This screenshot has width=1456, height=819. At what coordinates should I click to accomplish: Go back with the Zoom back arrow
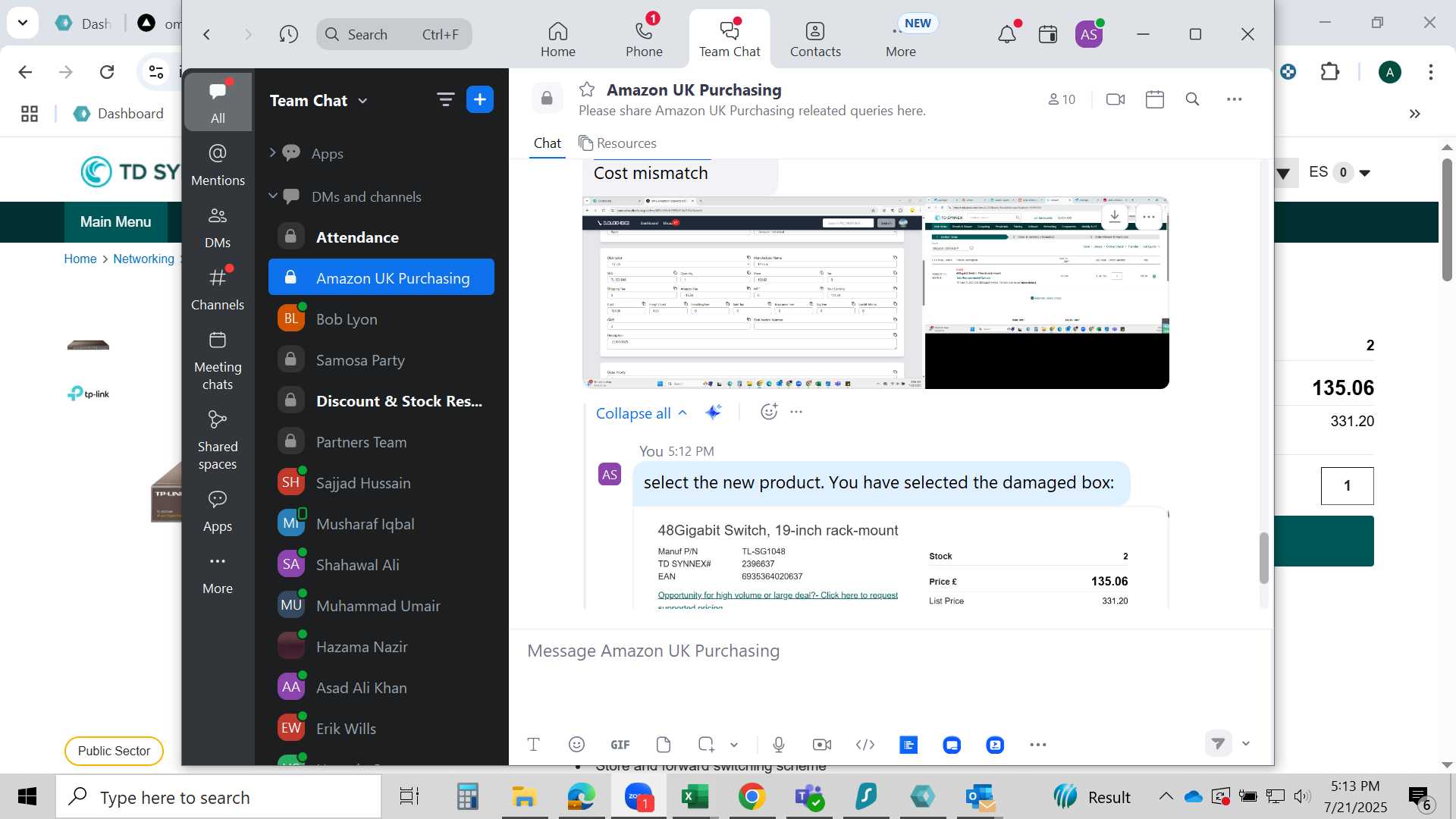coord(206,34)
